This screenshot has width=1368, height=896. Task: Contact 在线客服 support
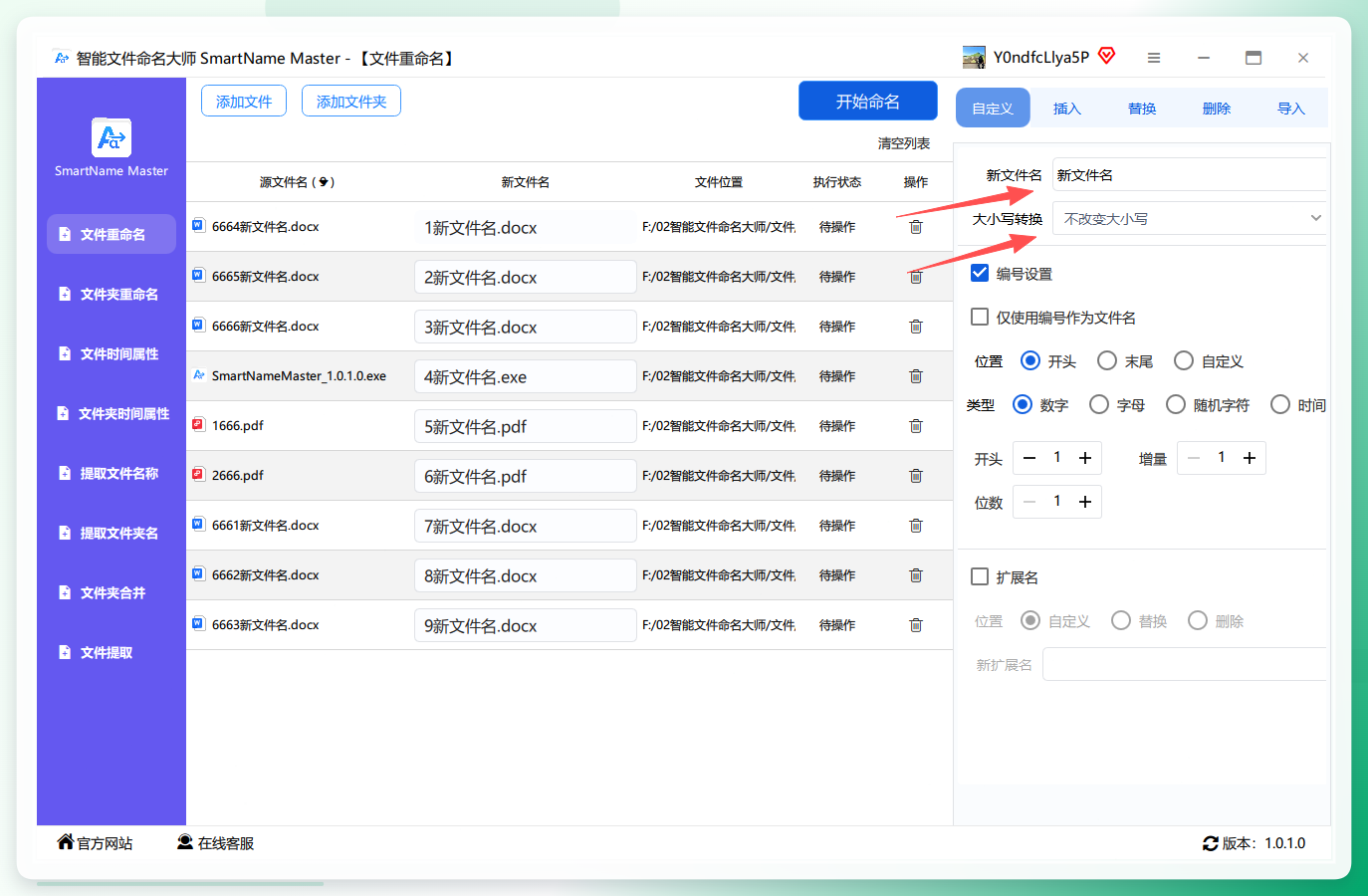[215, 843]
